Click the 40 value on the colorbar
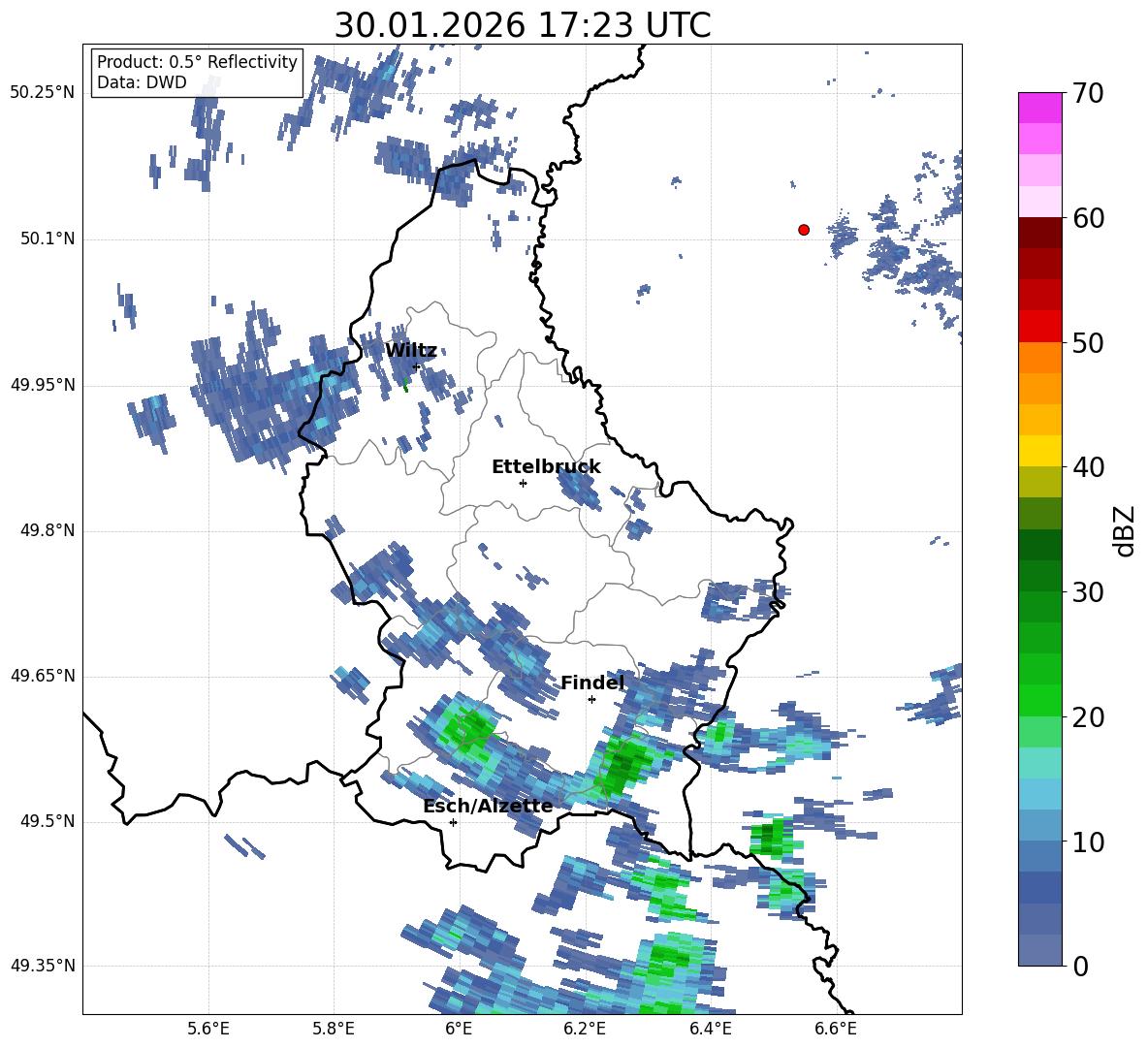 (1088, 467)
